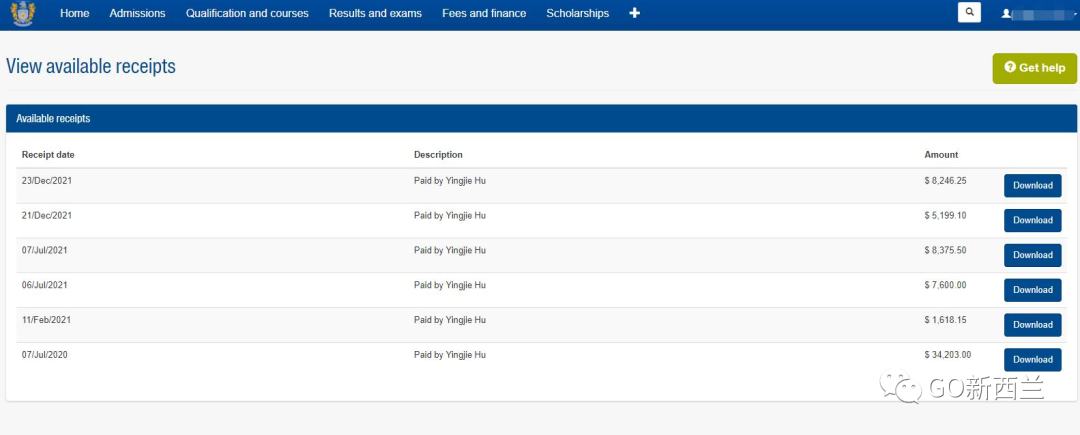1080x435 pixels.
Task: Click the Description column header
Action: click(x=438, y=155)
